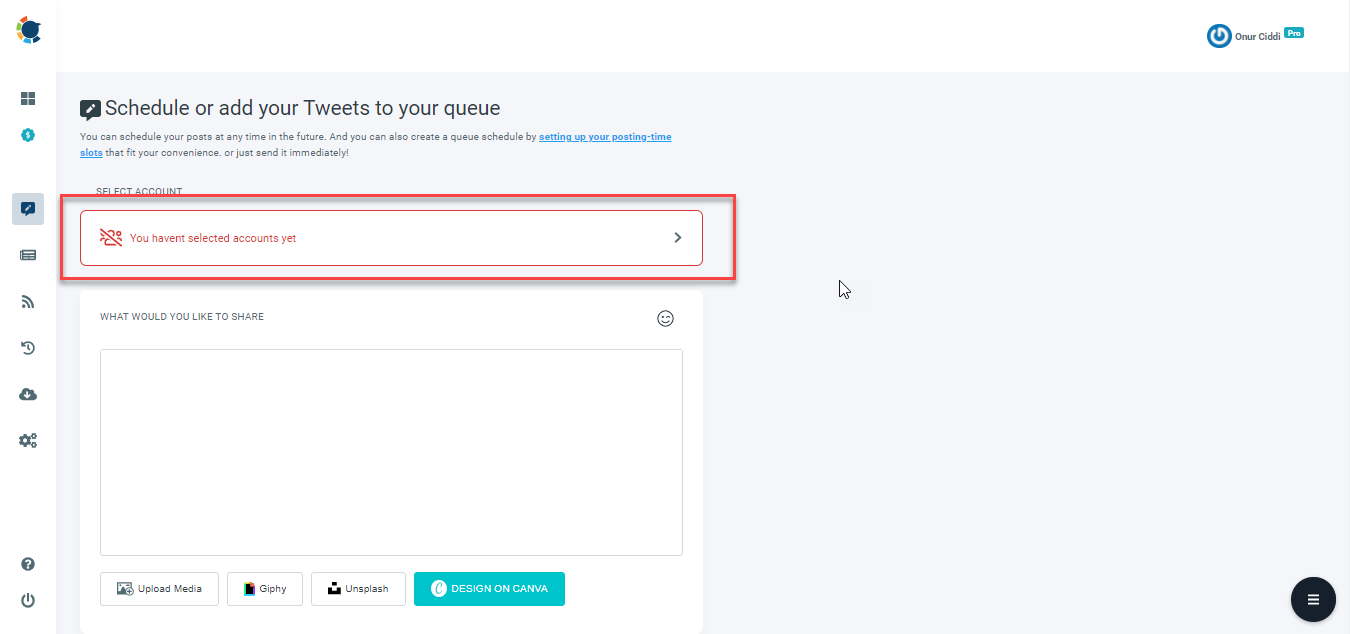Click the Design on Canva button
1350x634 pixels.
489,589
